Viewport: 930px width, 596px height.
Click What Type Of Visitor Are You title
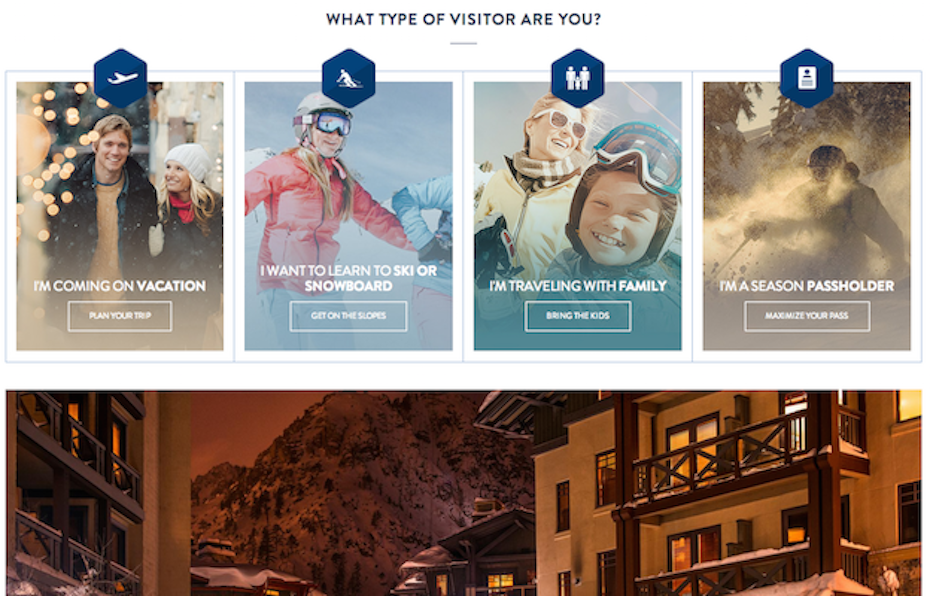(x=464, y=20)
